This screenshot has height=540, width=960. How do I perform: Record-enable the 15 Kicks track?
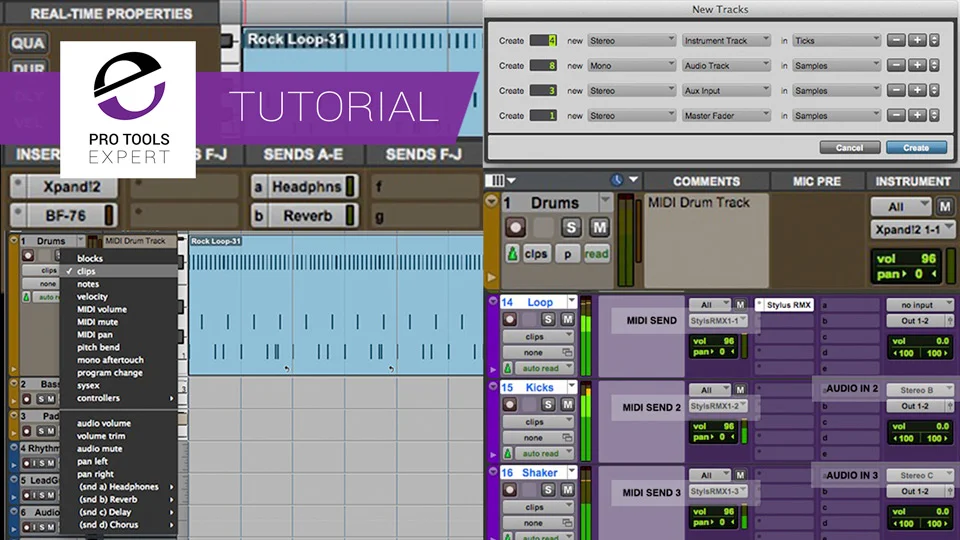(x=509, y=404)
